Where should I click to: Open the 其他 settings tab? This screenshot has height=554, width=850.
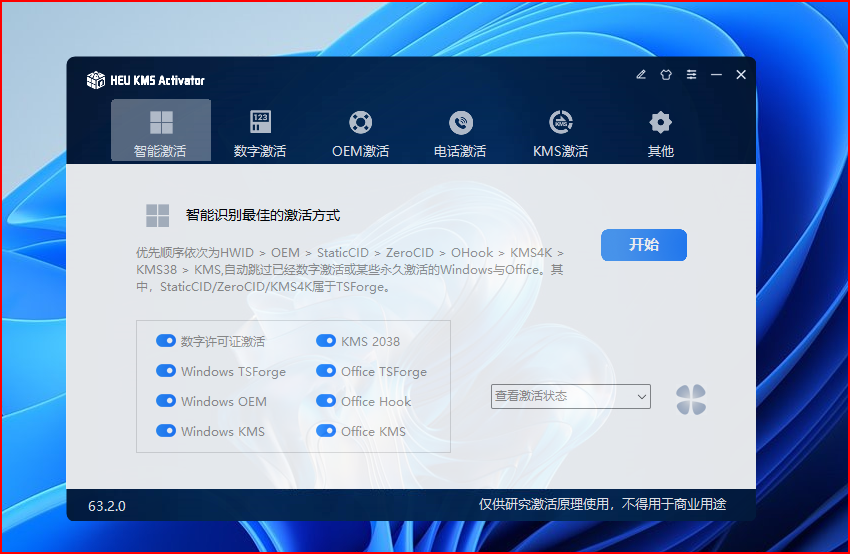coord(660,133)
